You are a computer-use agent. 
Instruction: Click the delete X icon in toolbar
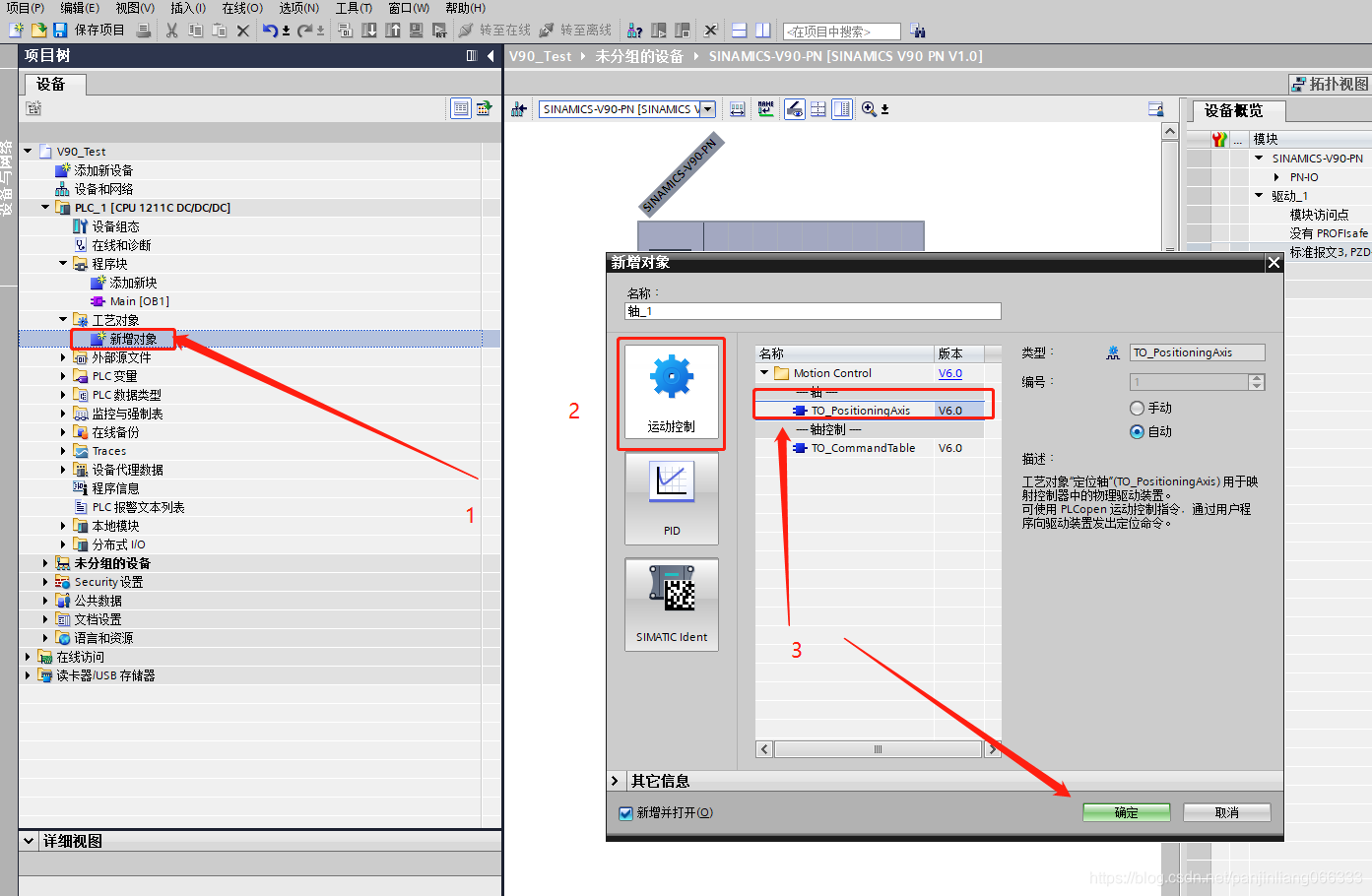242,30
